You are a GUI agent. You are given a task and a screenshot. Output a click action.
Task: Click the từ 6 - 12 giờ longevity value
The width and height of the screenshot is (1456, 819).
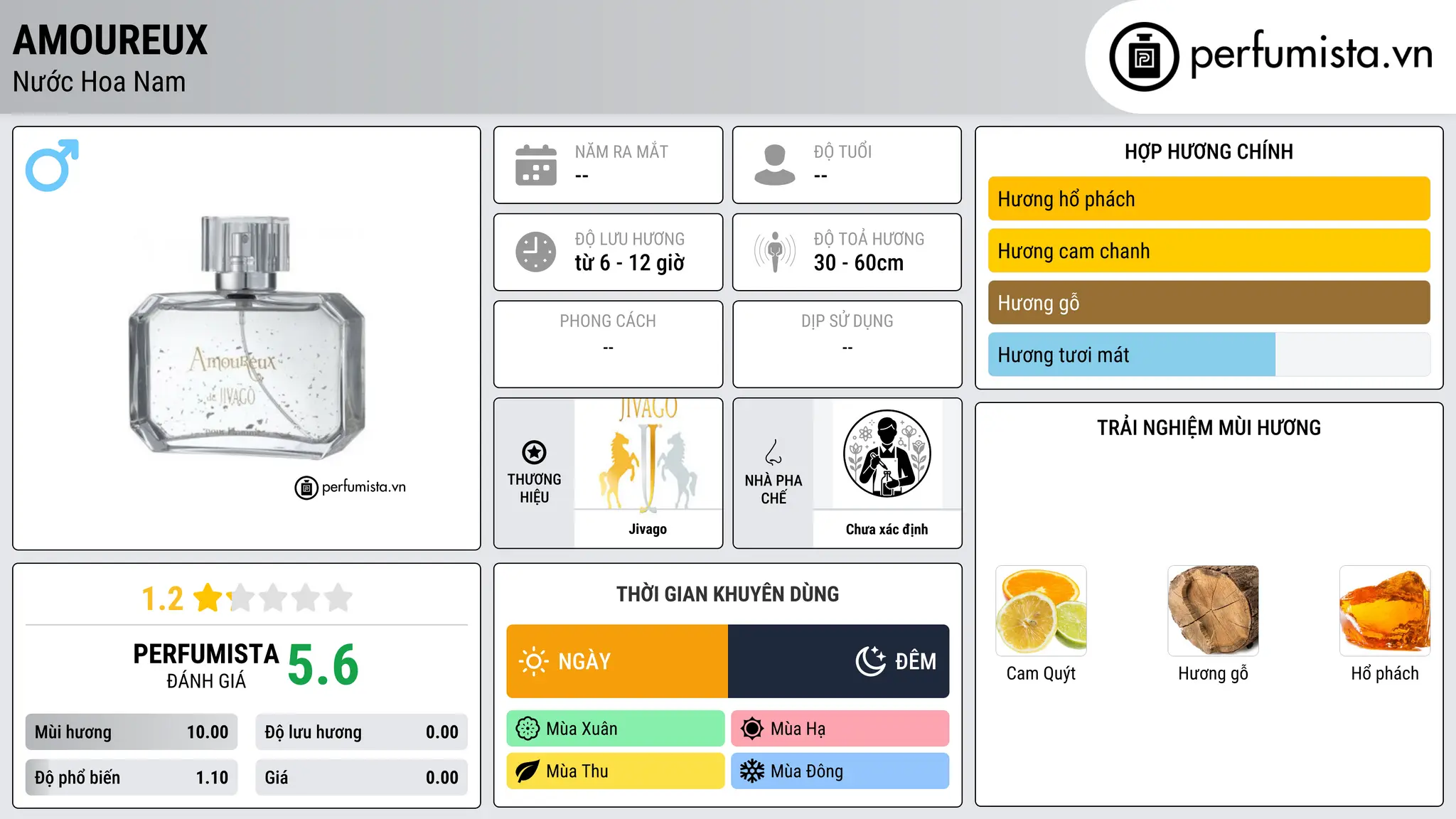630,263
